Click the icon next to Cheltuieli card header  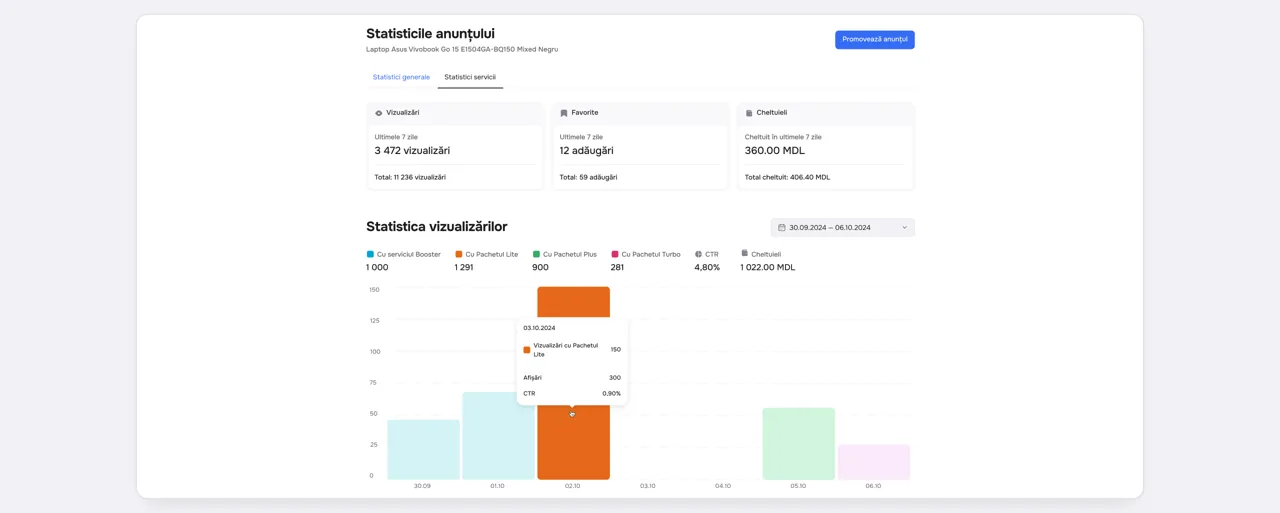pyautogui.click(x=749, y=113)
